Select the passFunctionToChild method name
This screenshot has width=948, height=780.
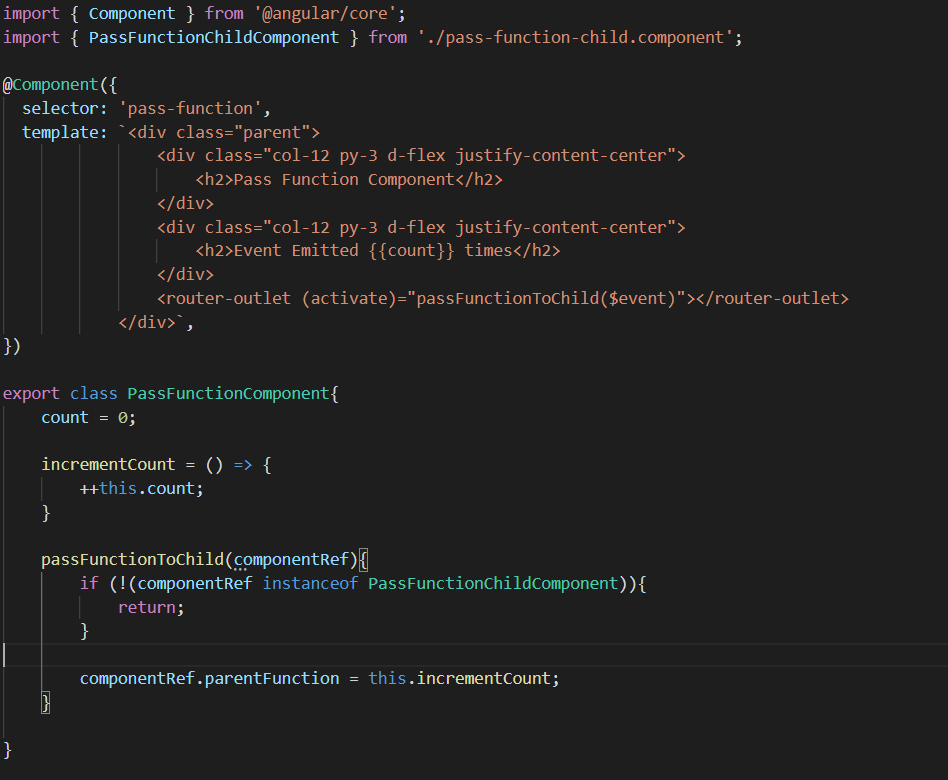[x=136, y=559]
